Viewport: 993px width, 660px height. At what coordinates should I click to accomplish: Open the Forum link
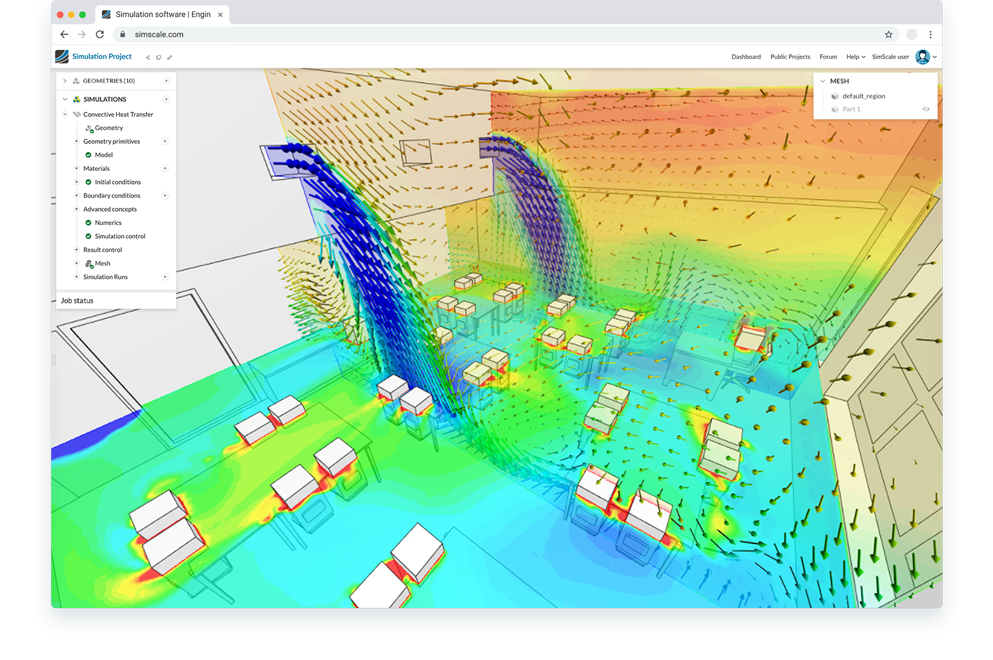[x=828, y=57]
